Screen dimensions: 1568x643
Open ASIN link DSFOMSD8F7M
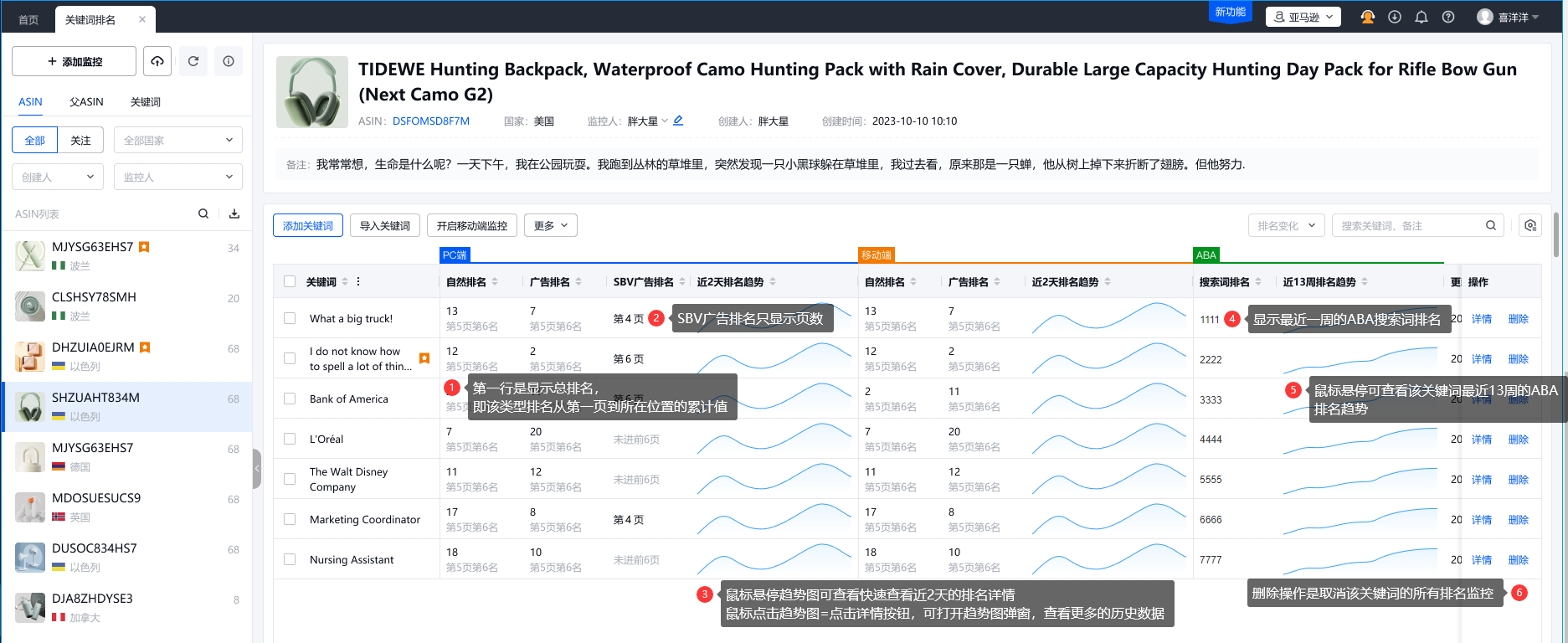[x=431, y=121]
